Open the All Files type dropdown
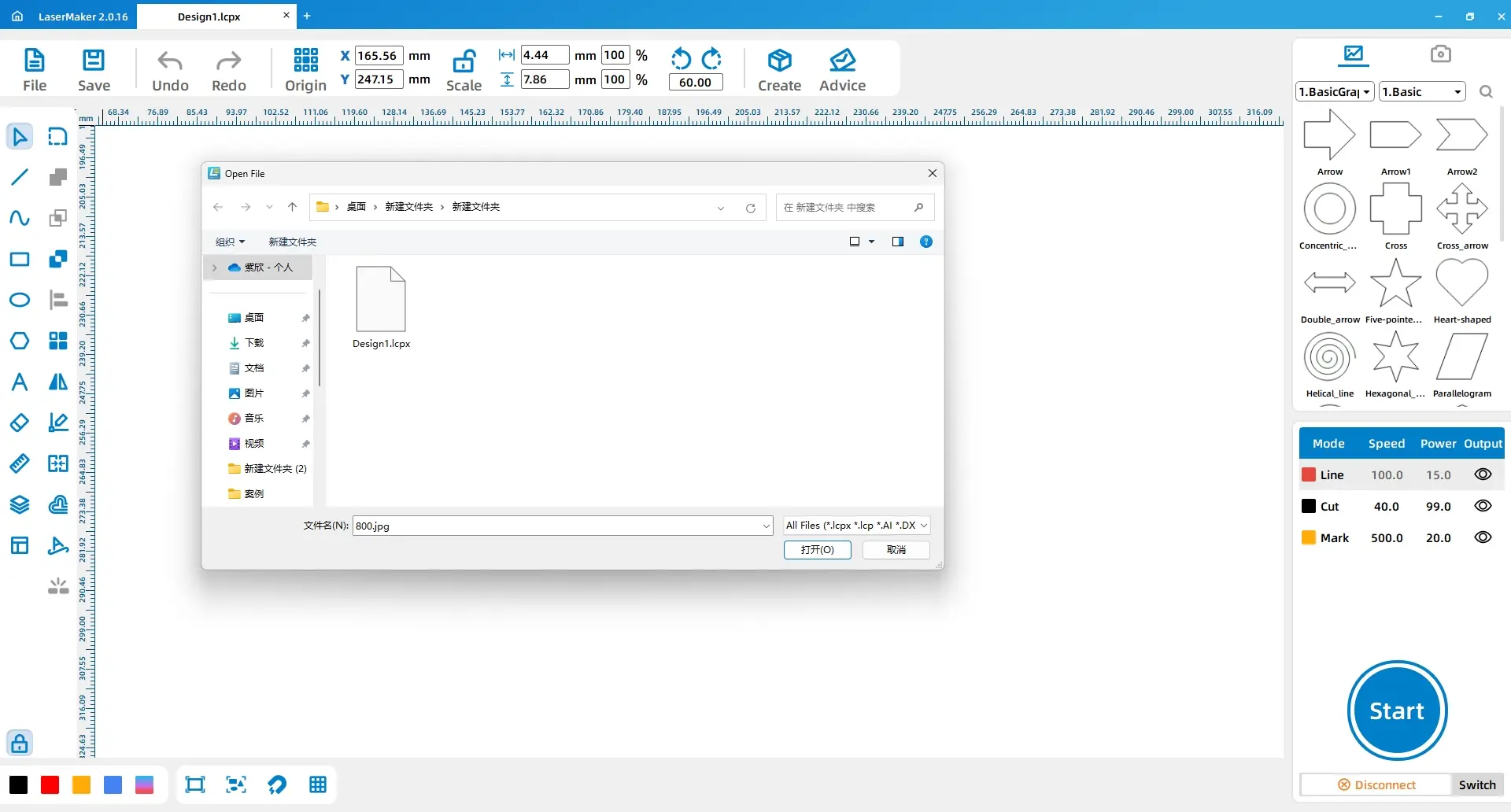 tap(857, 526)
